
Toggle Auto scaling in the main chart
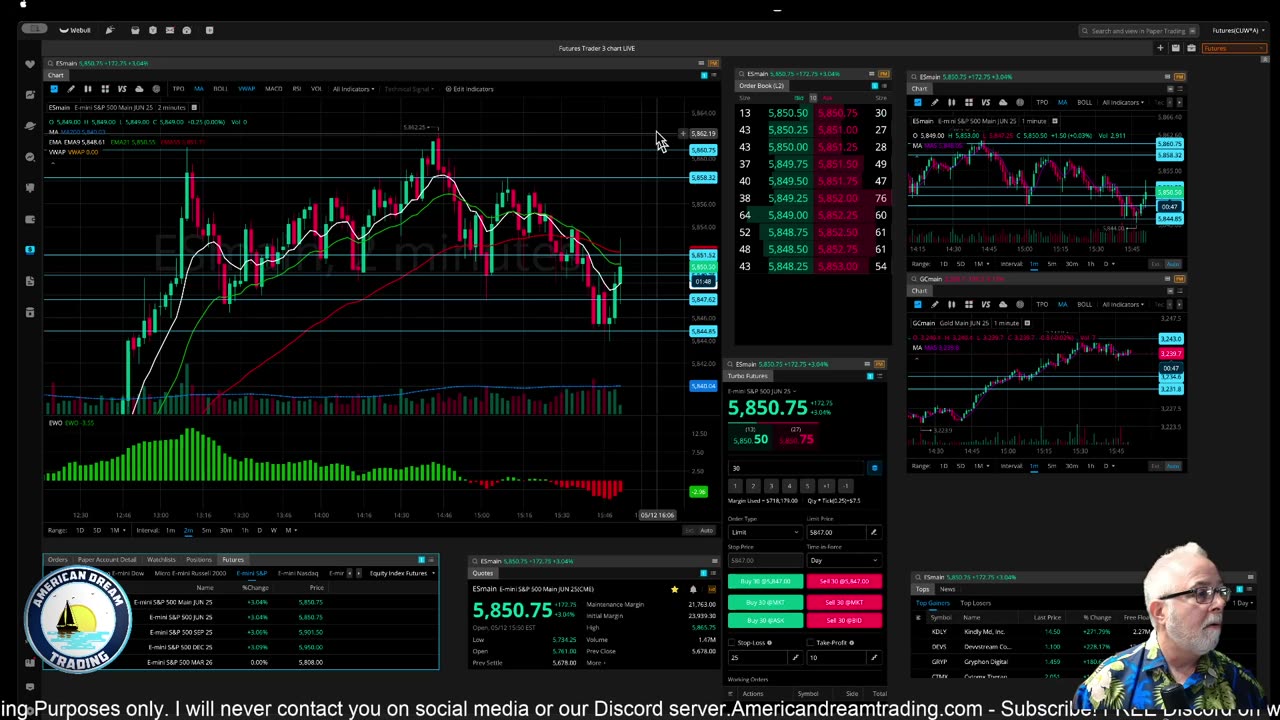[706, 530]
